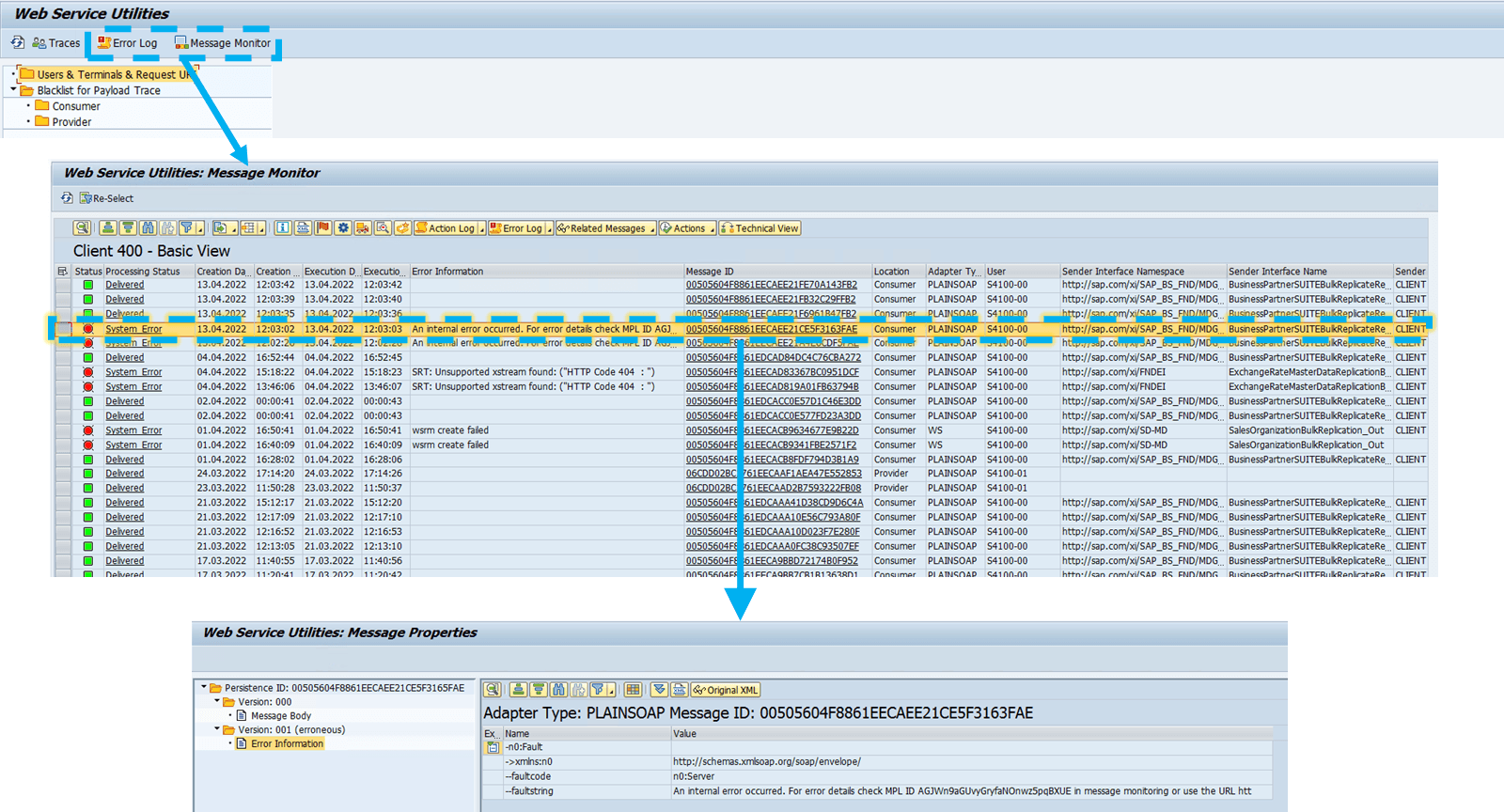
Task: Click the select-all icon at the table header corner
Action: [63, 272]
